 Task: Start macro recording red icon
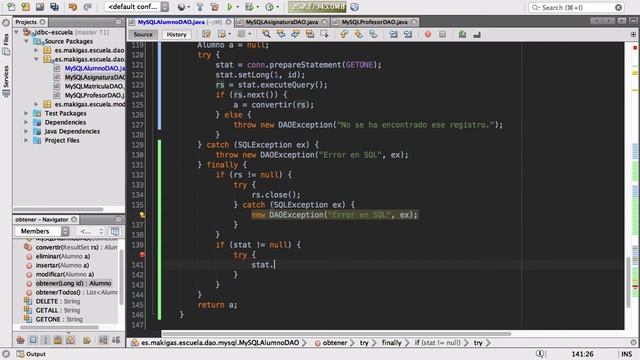click(428, 34)
